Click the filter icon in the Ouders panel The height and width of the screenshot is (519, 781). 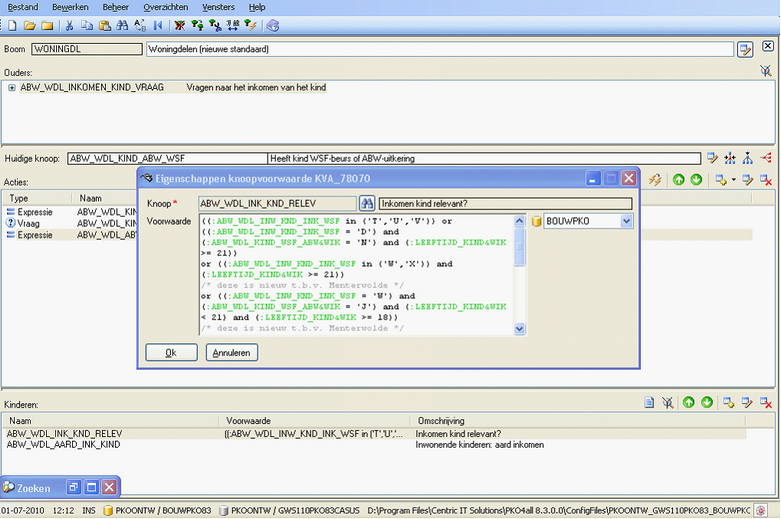766,71
